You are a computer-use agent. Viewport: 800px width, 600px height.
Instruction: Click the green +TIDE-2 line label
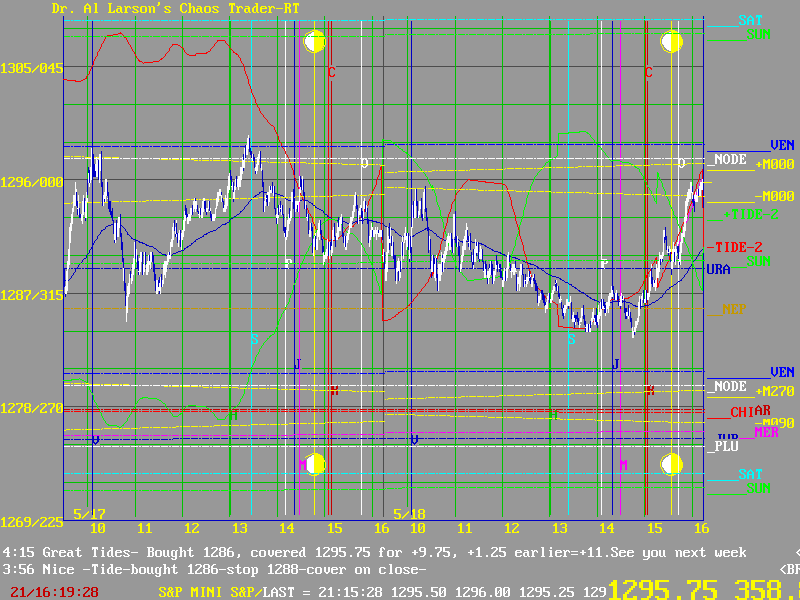point(743,214)
